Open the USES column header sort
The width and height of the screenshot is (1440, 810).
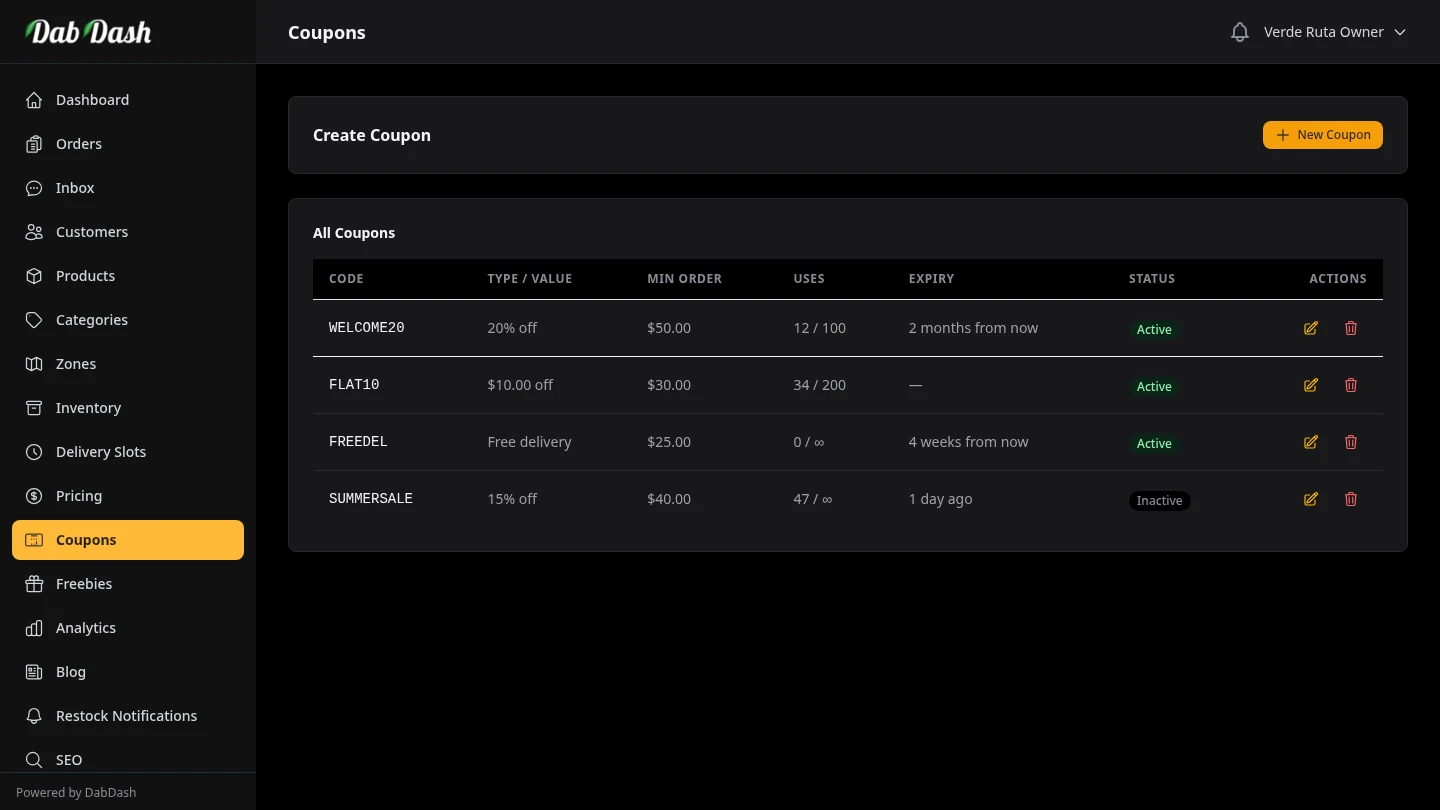809,278
